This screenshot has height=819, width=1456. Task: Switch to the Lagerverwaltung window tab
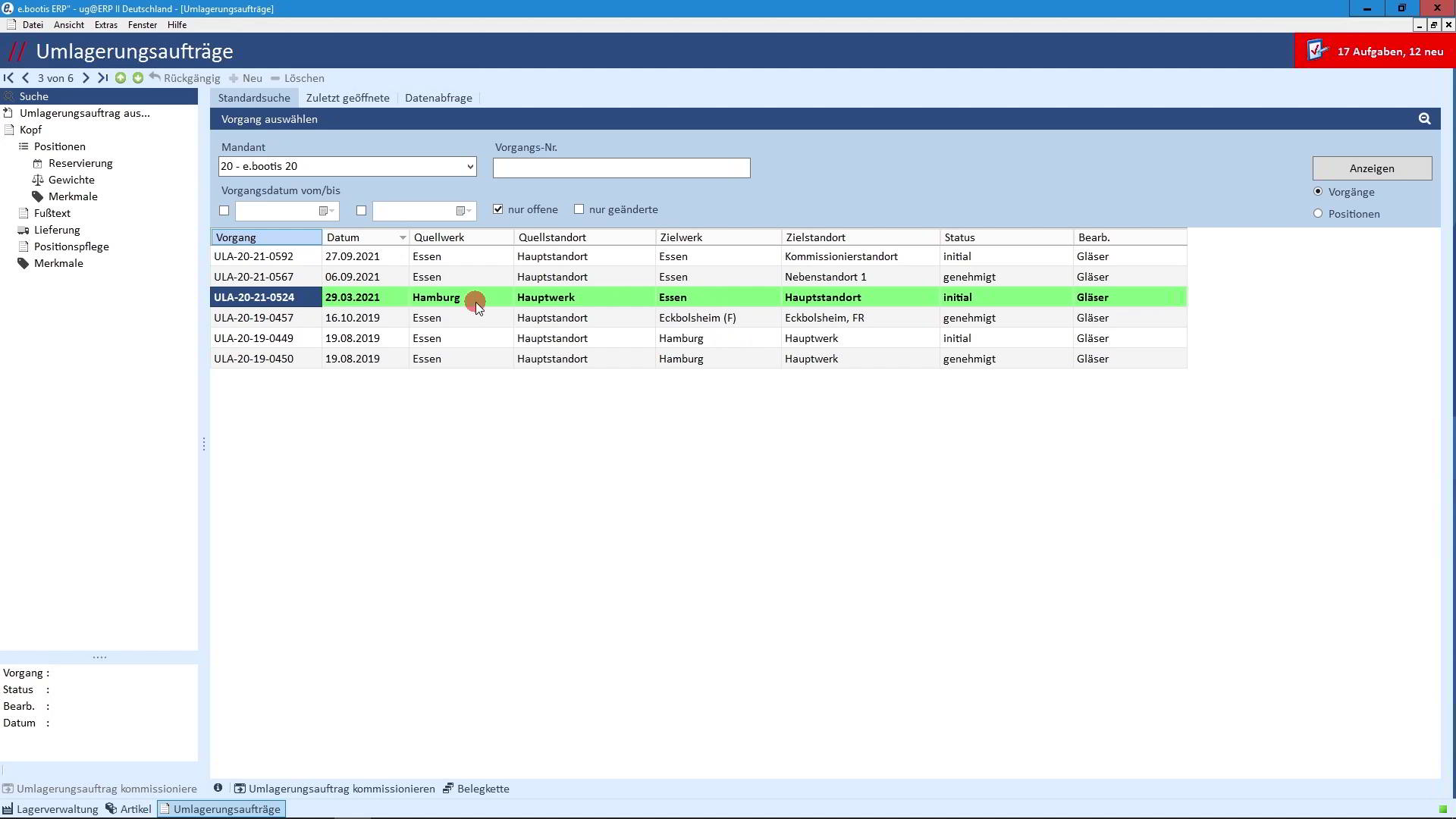pos(51,809)
